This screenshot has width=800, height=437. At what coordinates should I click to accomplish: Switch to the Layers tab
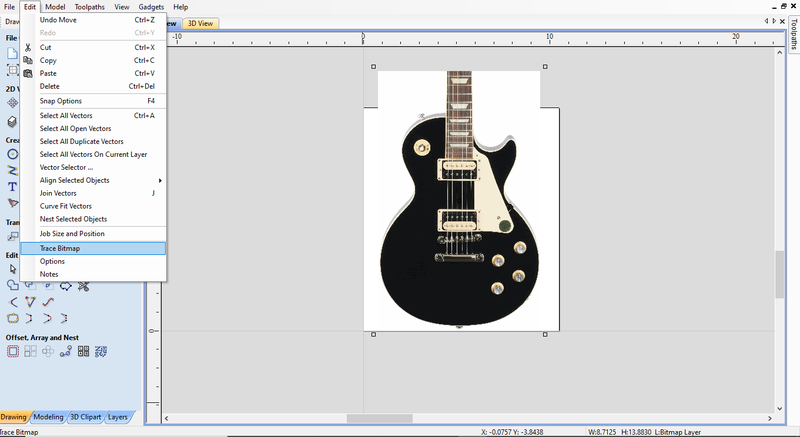pos(118,417)
